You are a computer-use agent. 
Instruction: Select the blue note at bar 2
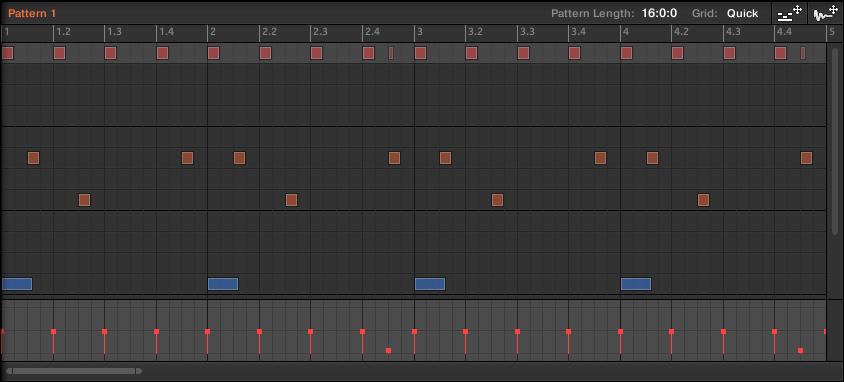click(223, 284)
